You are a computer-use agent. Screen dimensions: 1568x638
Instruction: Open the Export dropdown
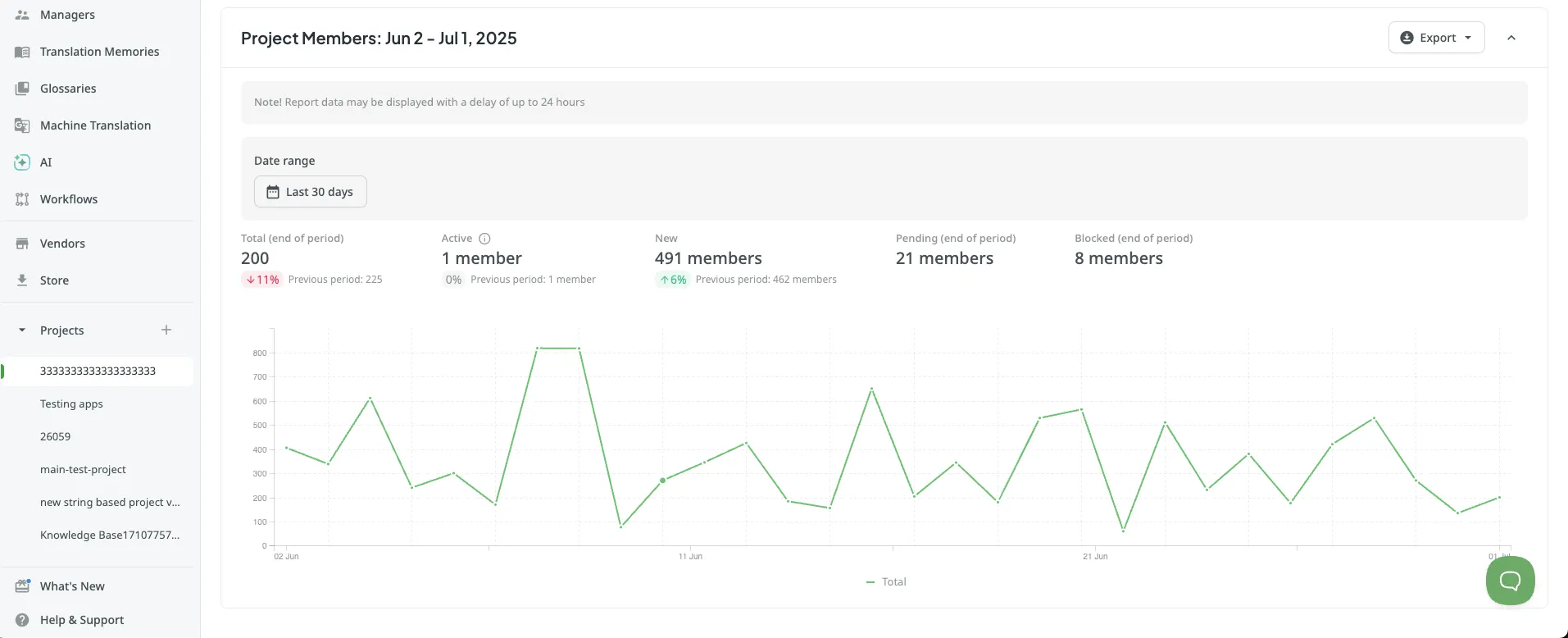click(1436, 38)
